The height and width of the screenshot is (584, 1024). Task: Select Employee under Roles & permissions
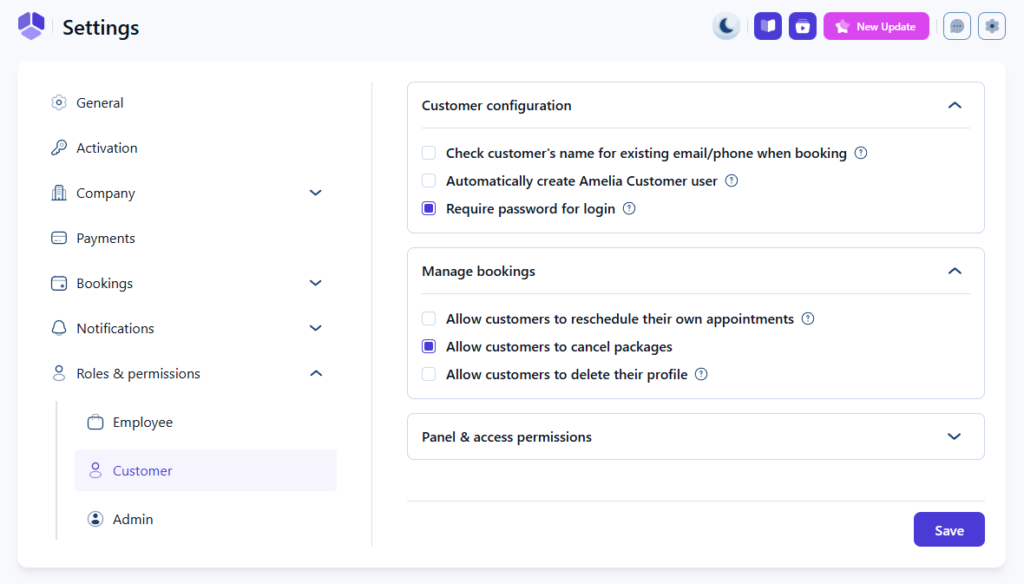point(142,422)
